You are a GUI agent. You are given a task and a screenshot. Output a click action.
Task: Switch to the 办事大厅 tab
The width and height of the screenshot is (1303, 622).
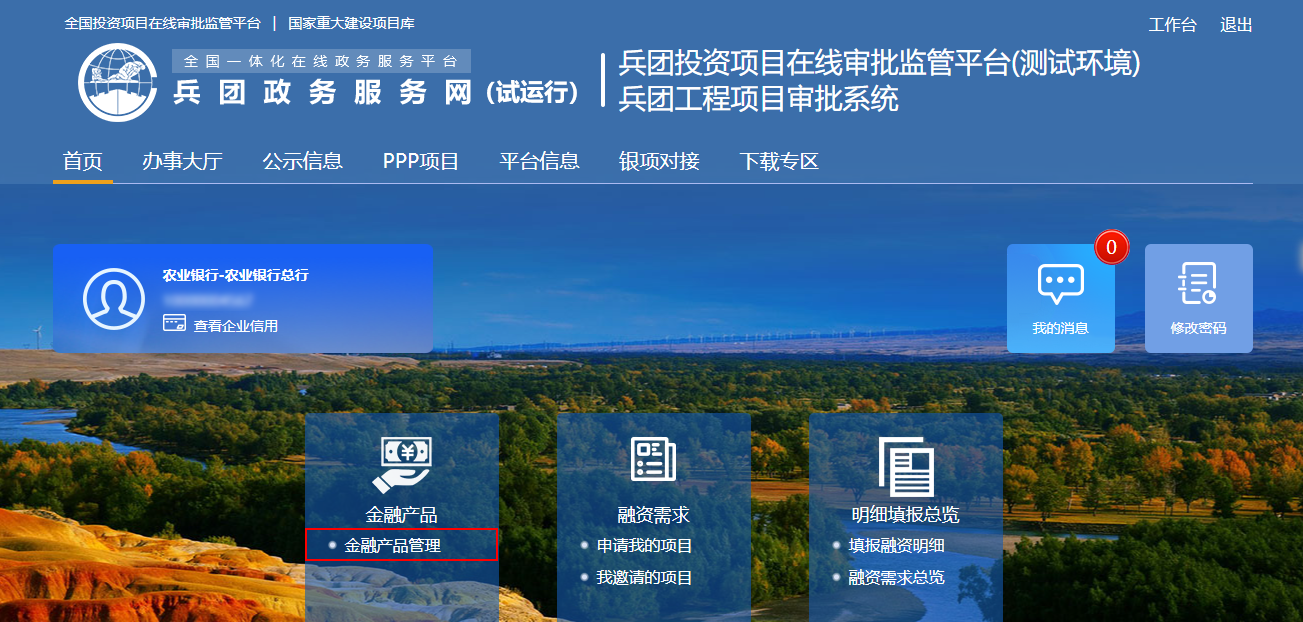pos(182,161)
